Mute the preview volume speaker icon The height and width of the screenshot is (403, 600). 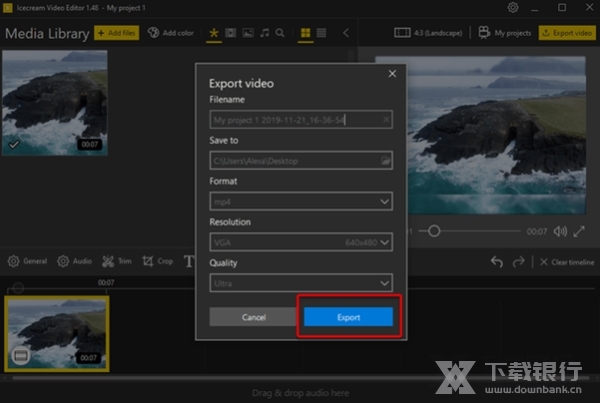559,231
